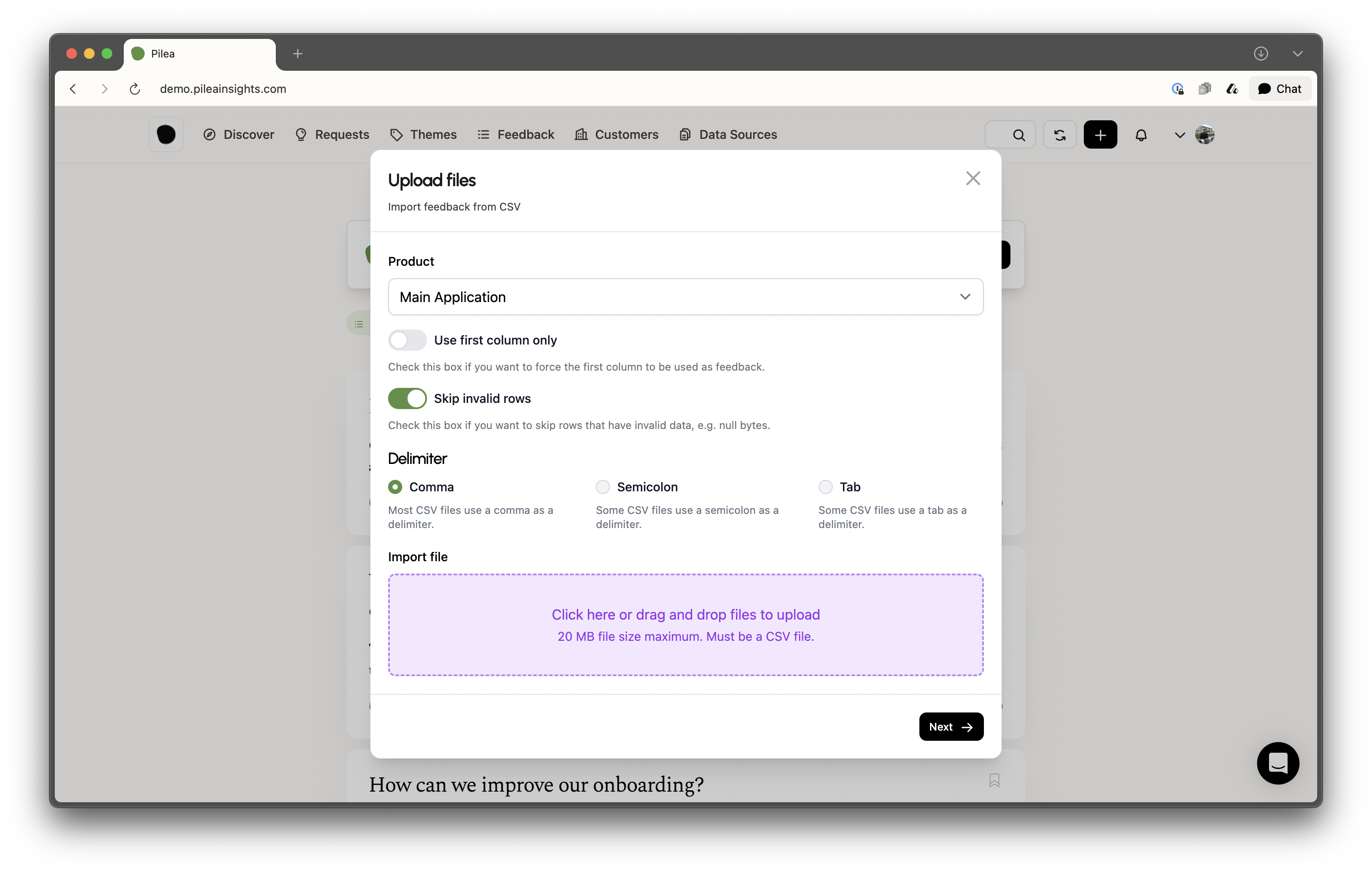Open the Intercom chat bubble launcher
The width and height of the screenshot is (1372, 873).
[1277, 763]
